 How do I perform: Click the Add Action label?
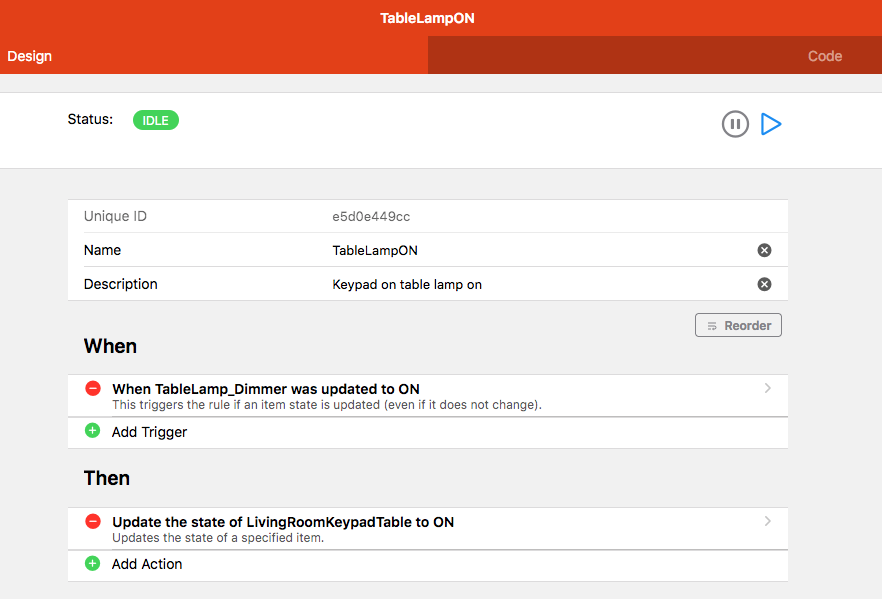click(x=147, y=564)
